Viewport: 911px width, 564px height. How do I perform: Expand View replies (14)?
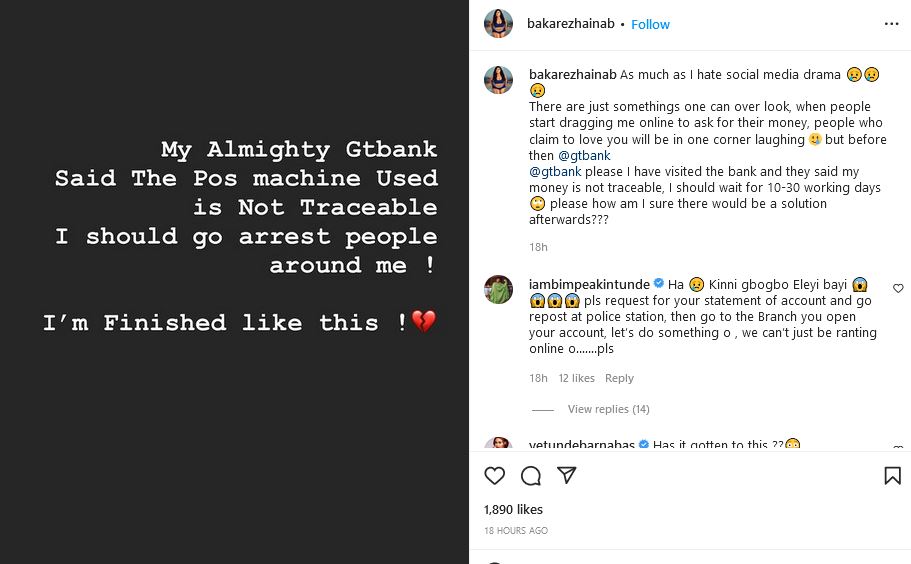[x=608, y=409]
